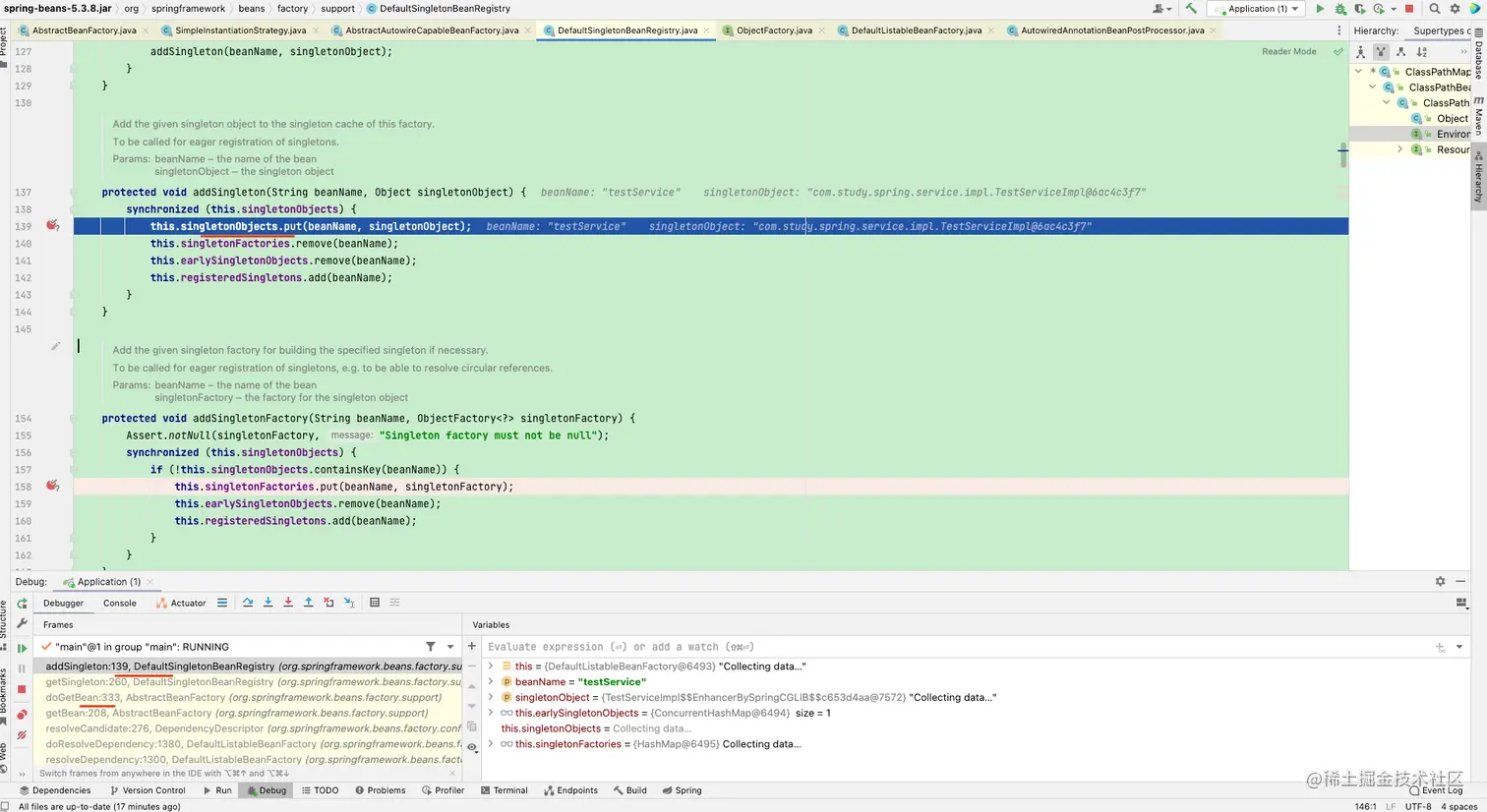Open Search Everywhere magnifier icon
This screenshot has width=1487, height=812.
[x=1435, y=9]
